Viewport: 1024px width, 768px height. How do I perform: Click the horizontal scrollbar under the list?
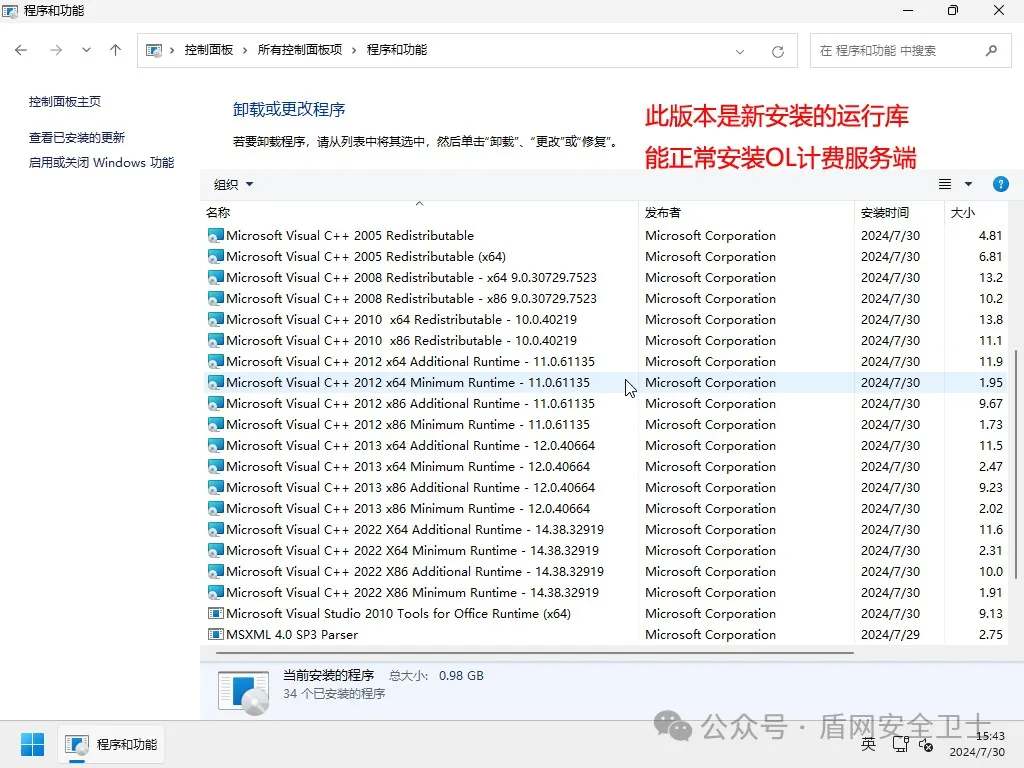click(534, 652)
